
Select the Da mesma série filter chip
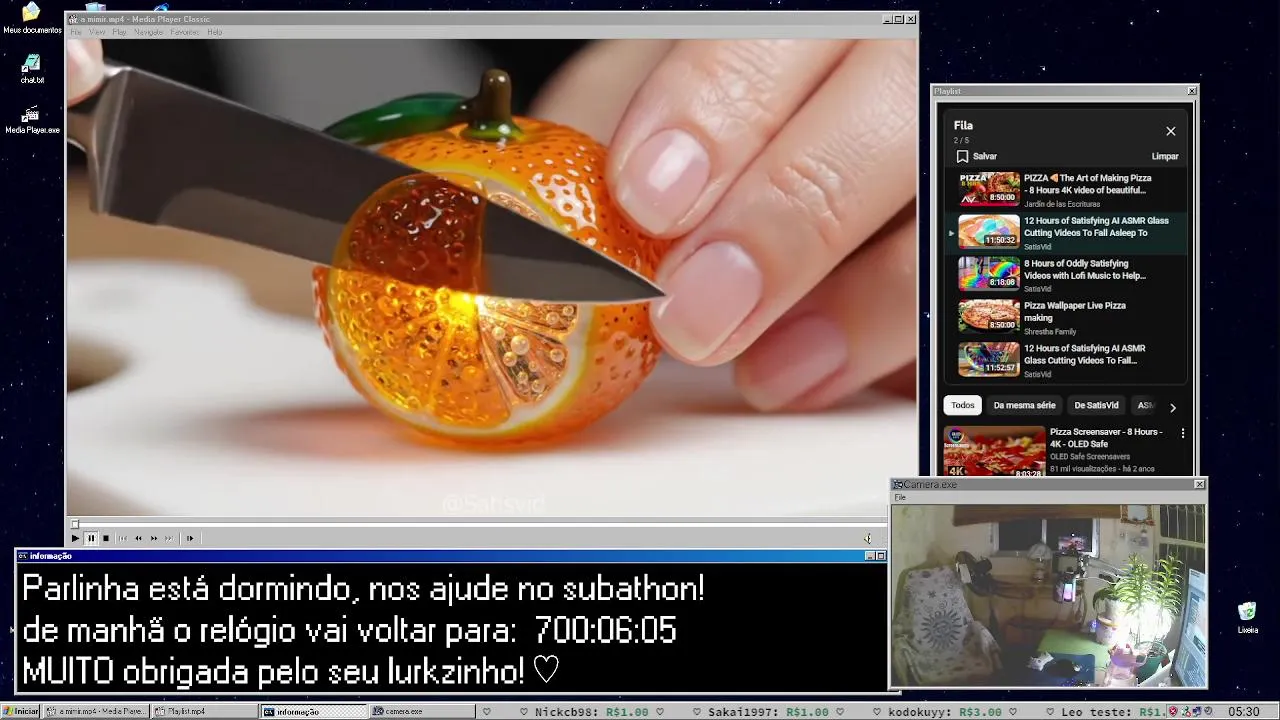(x=1024, y=405)
